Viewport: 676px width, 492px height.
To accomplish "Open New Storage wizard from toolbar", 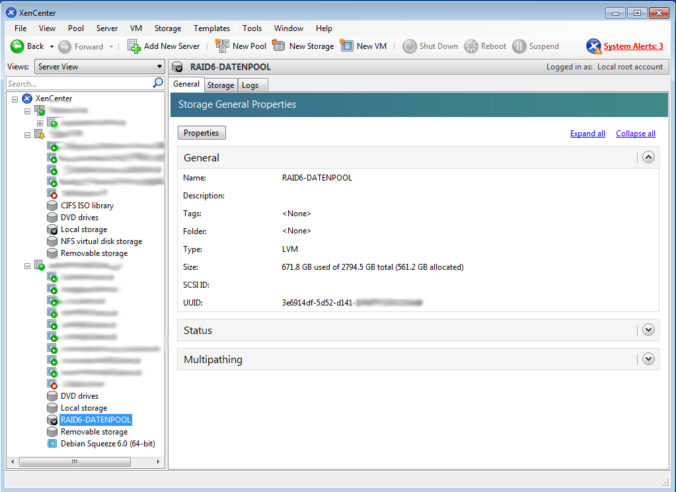I will tap(303, 46).
